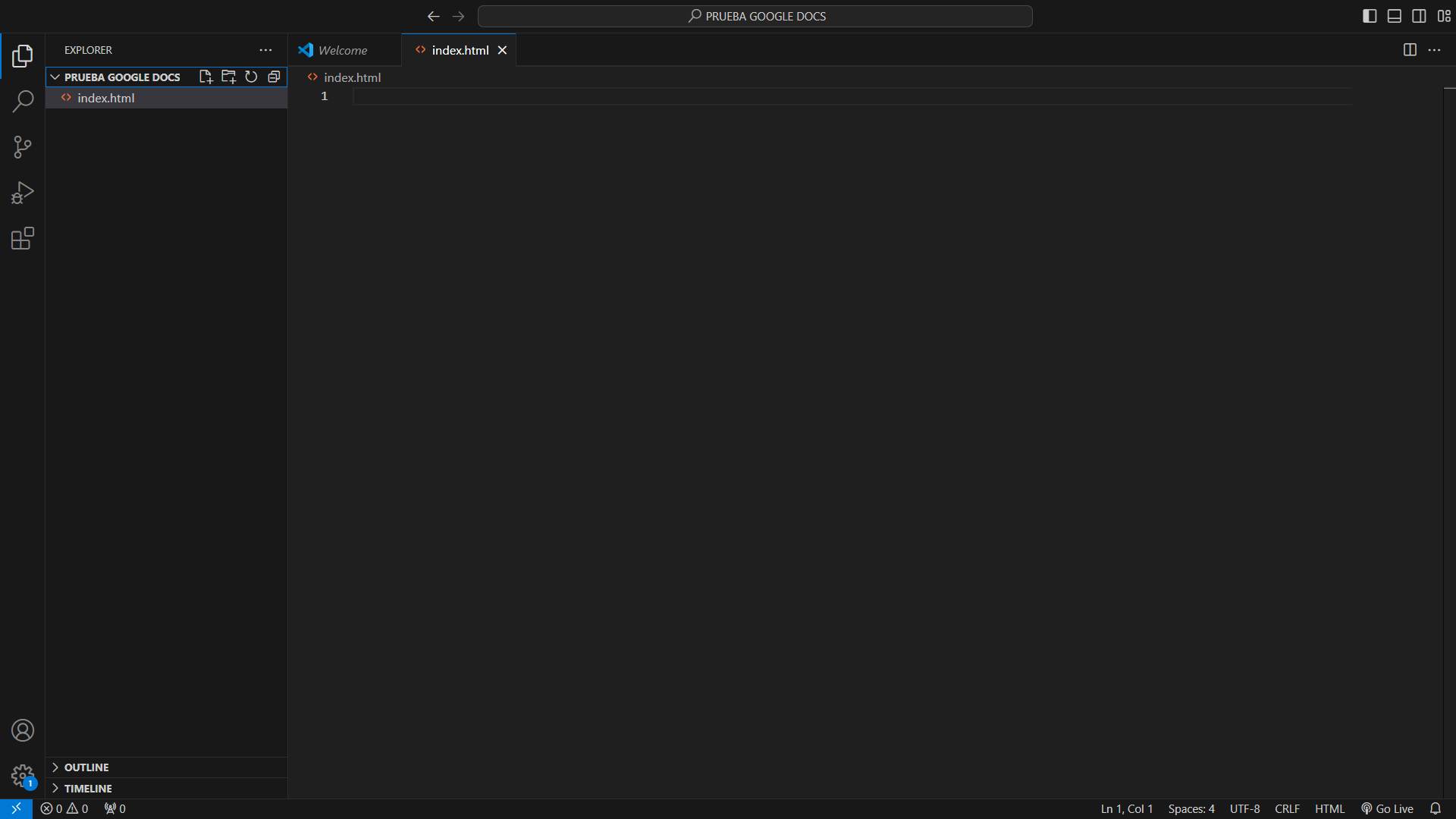1456x819 pixels.
Task: Create a new file in explorer
Action: pos(206,77)
